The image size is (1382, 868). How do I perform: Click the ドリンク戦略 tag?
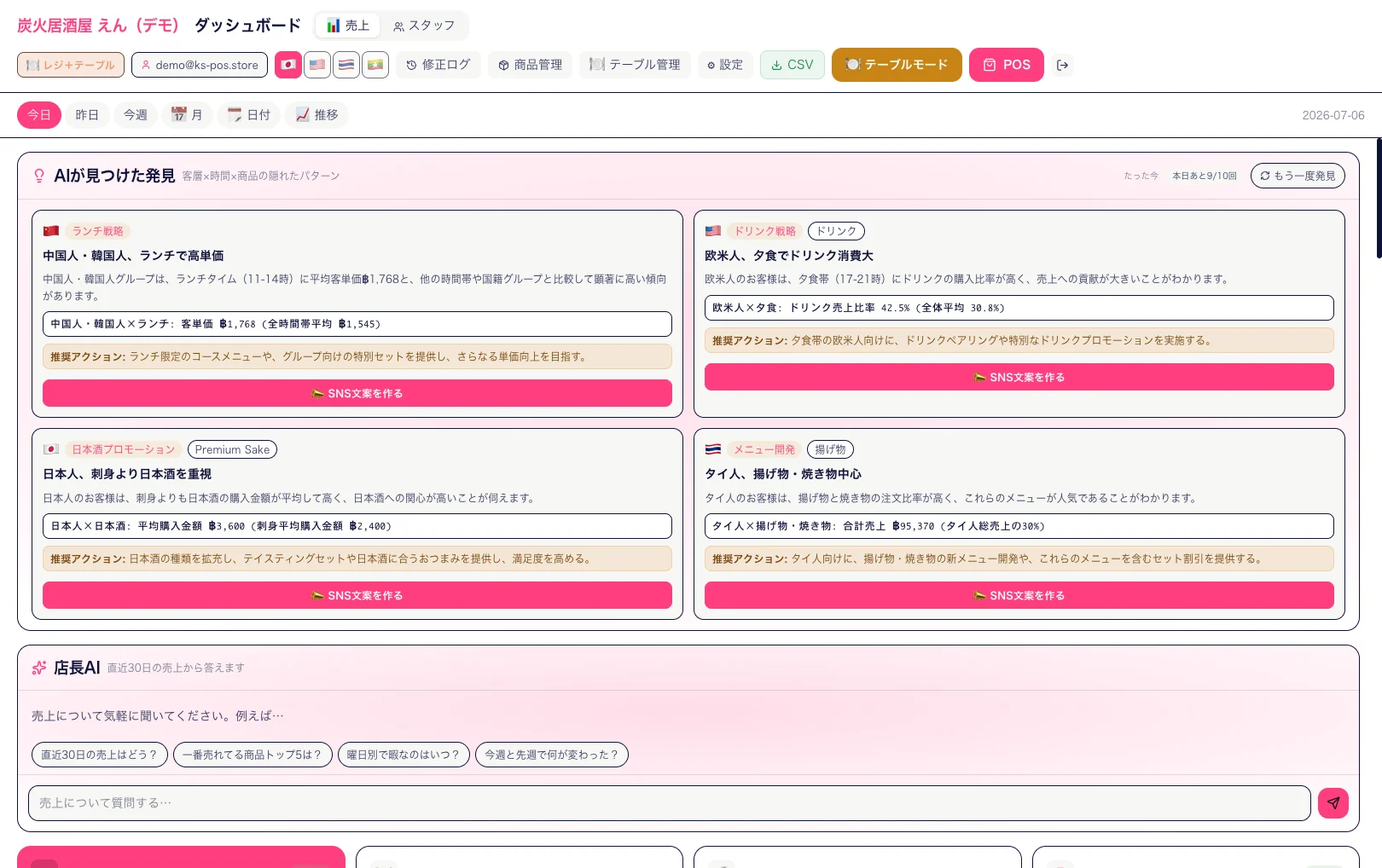pos(765,231)
